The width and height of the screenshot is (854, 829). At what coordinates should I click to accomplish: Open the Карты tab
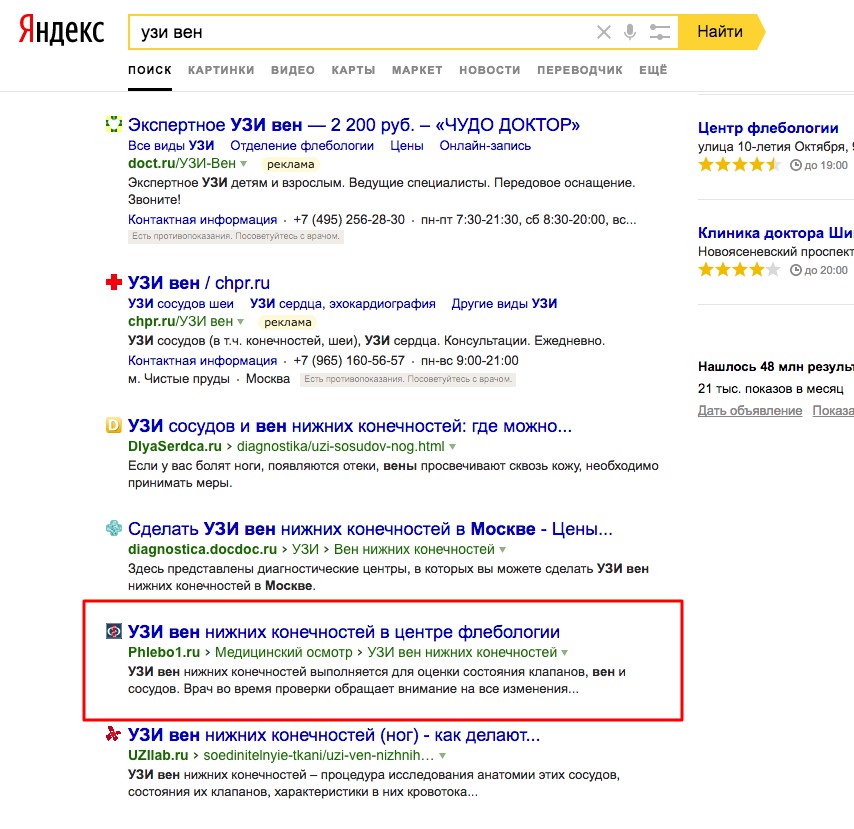pos(353,70)
